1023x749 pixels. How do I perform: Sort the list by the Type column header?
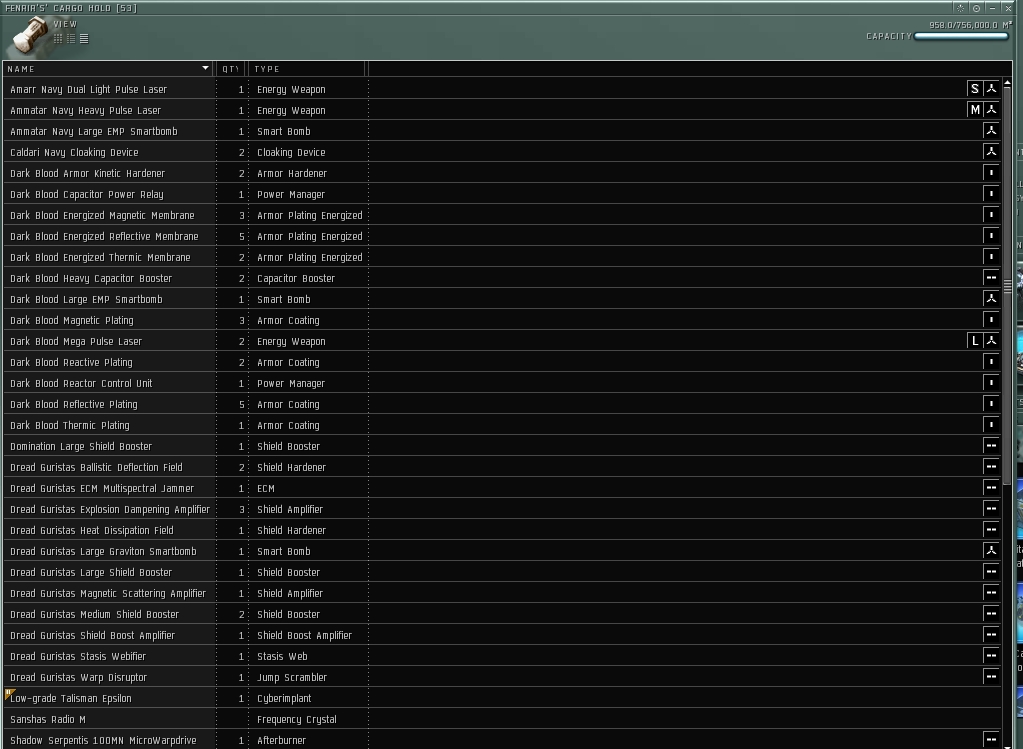point(307,69)
